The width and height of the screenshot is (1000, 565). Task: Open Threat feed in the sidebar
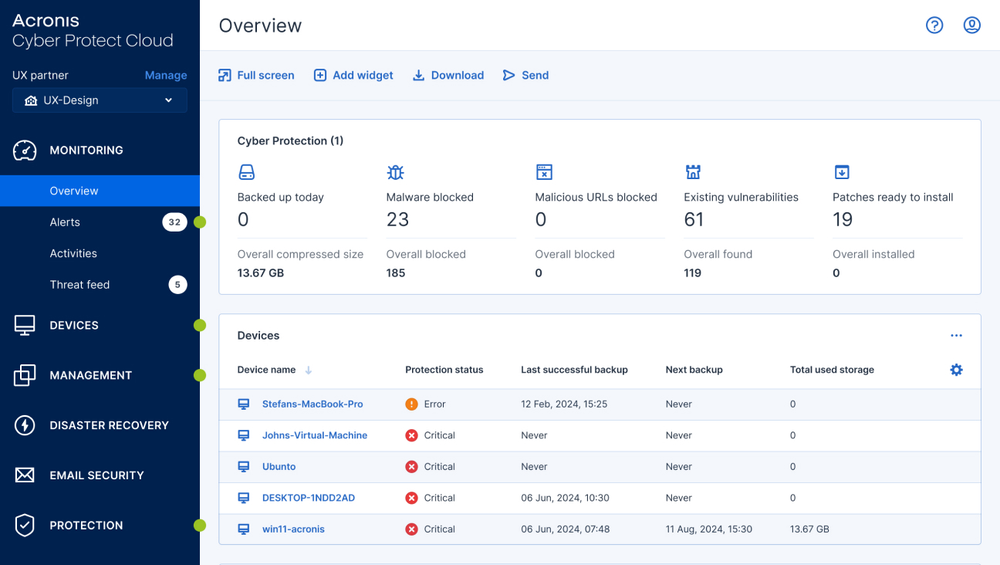point(80,285)
